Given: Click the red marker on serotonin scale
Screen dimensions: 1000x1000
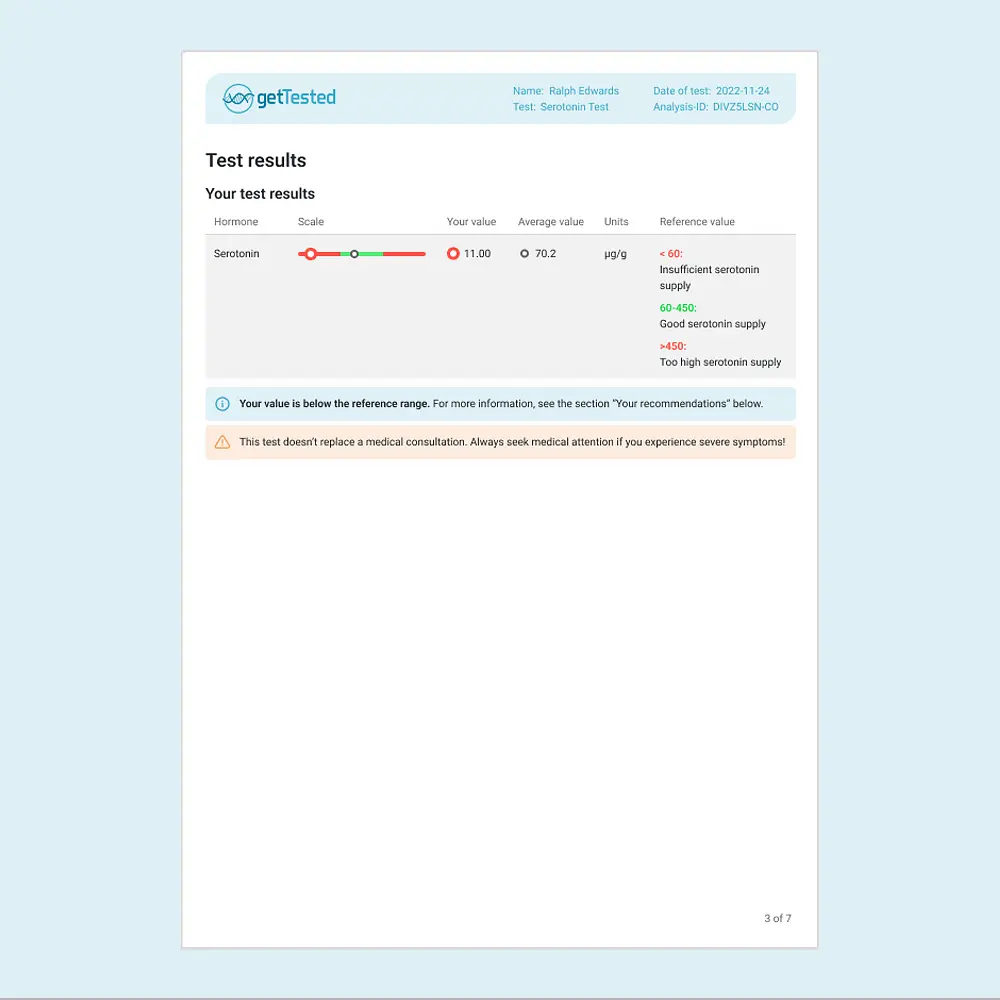Looking at the screenshot, I should [310, 254].
